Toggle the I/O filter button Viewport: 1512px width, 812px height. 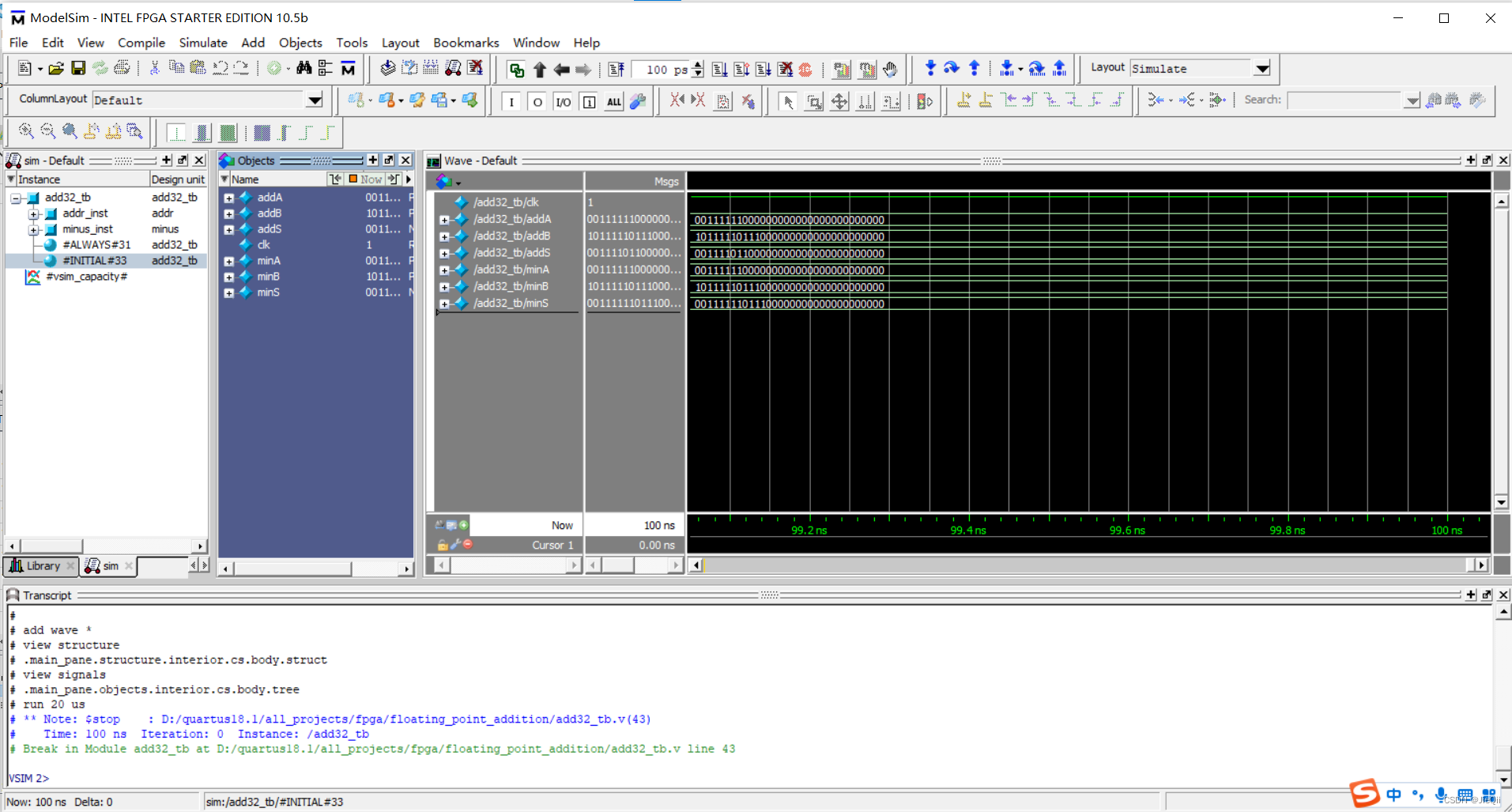[x=562, y=101]
